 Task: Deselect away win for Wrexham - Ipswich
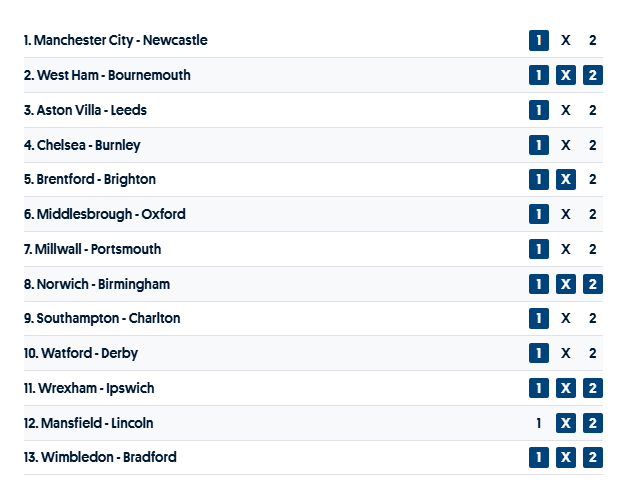pyautogui.click(x=592, y=388)
